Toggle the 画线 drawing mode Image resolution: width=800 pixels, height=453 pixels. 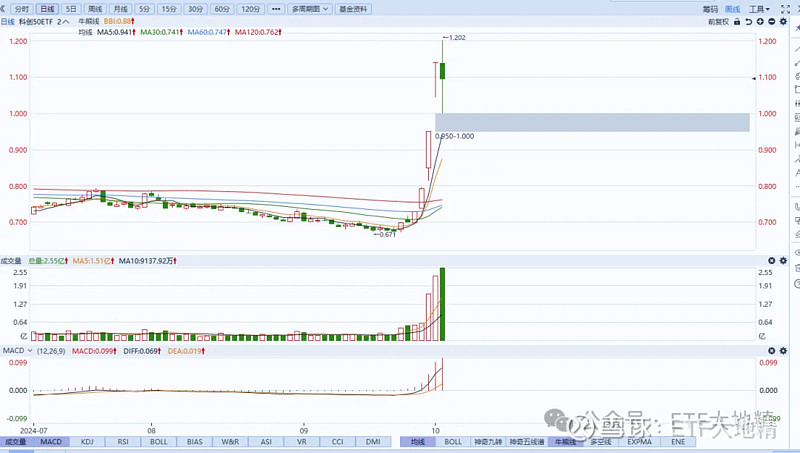pos(733,8)
